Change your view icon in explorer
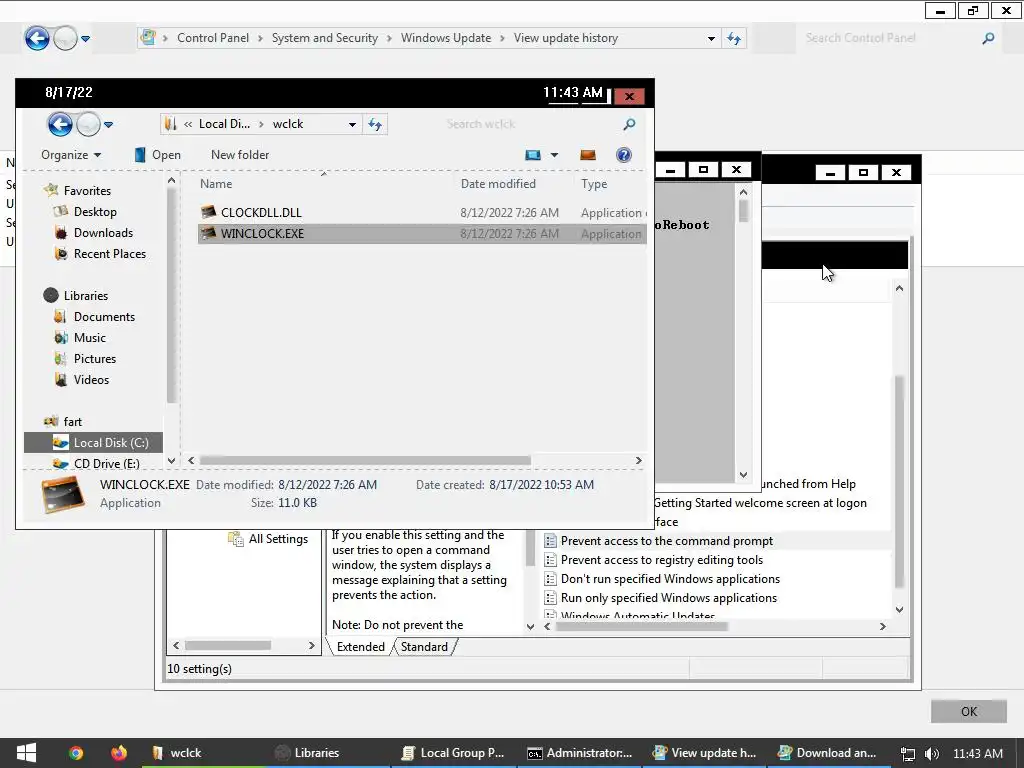Viewport: 1024px width, 768px height. (x=533, y=155)
